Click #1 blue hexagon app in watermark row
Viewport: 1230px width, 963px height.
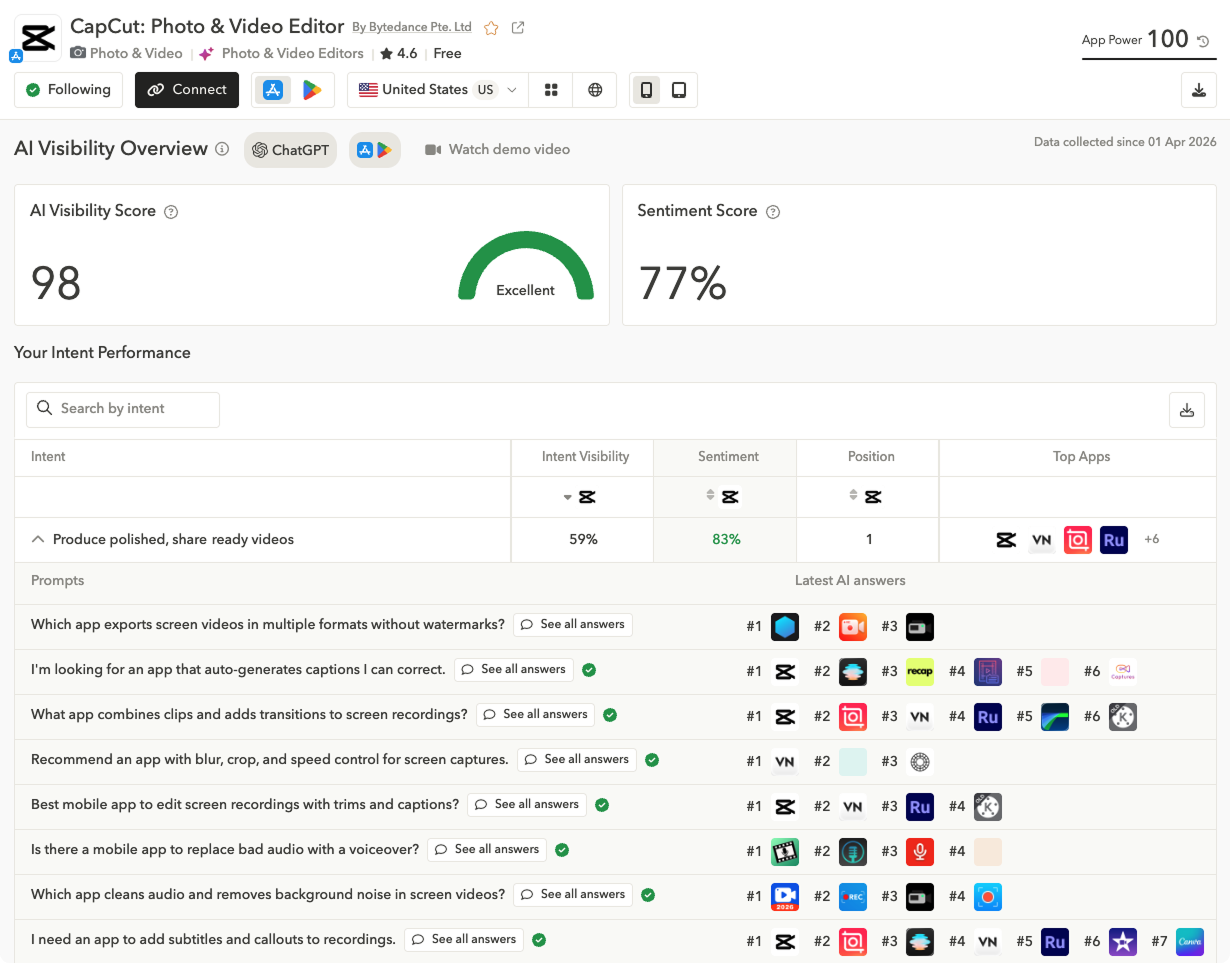pos(785,627)
